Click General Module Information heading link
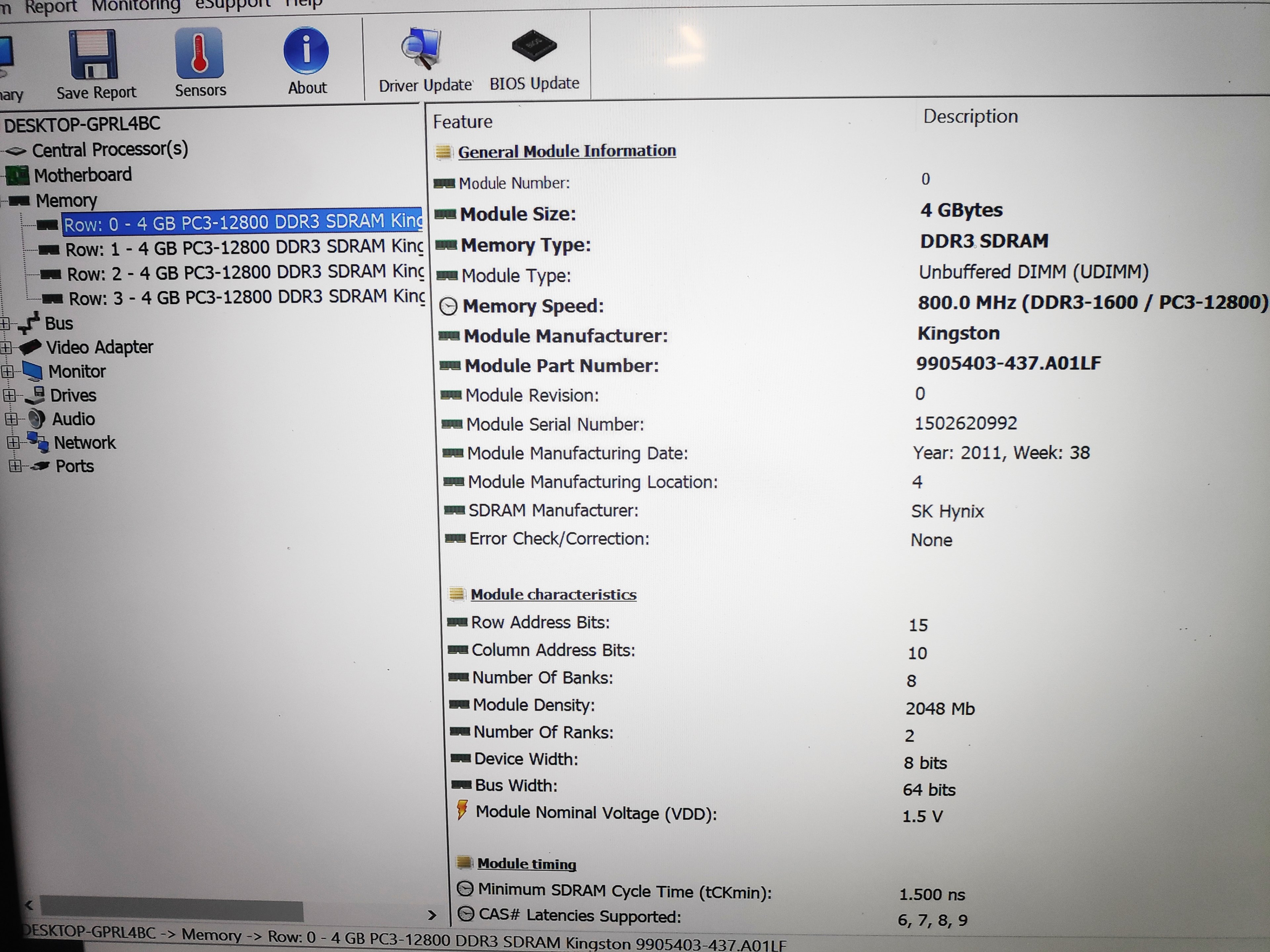 tap(567, 151)
